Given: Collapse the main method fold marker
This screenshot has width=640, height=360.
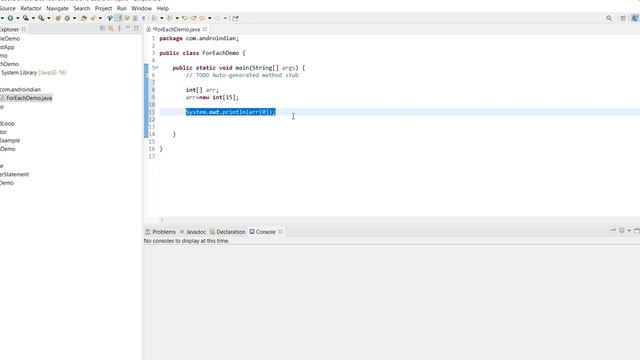Looking at the screenshot, I should point(157,68).
